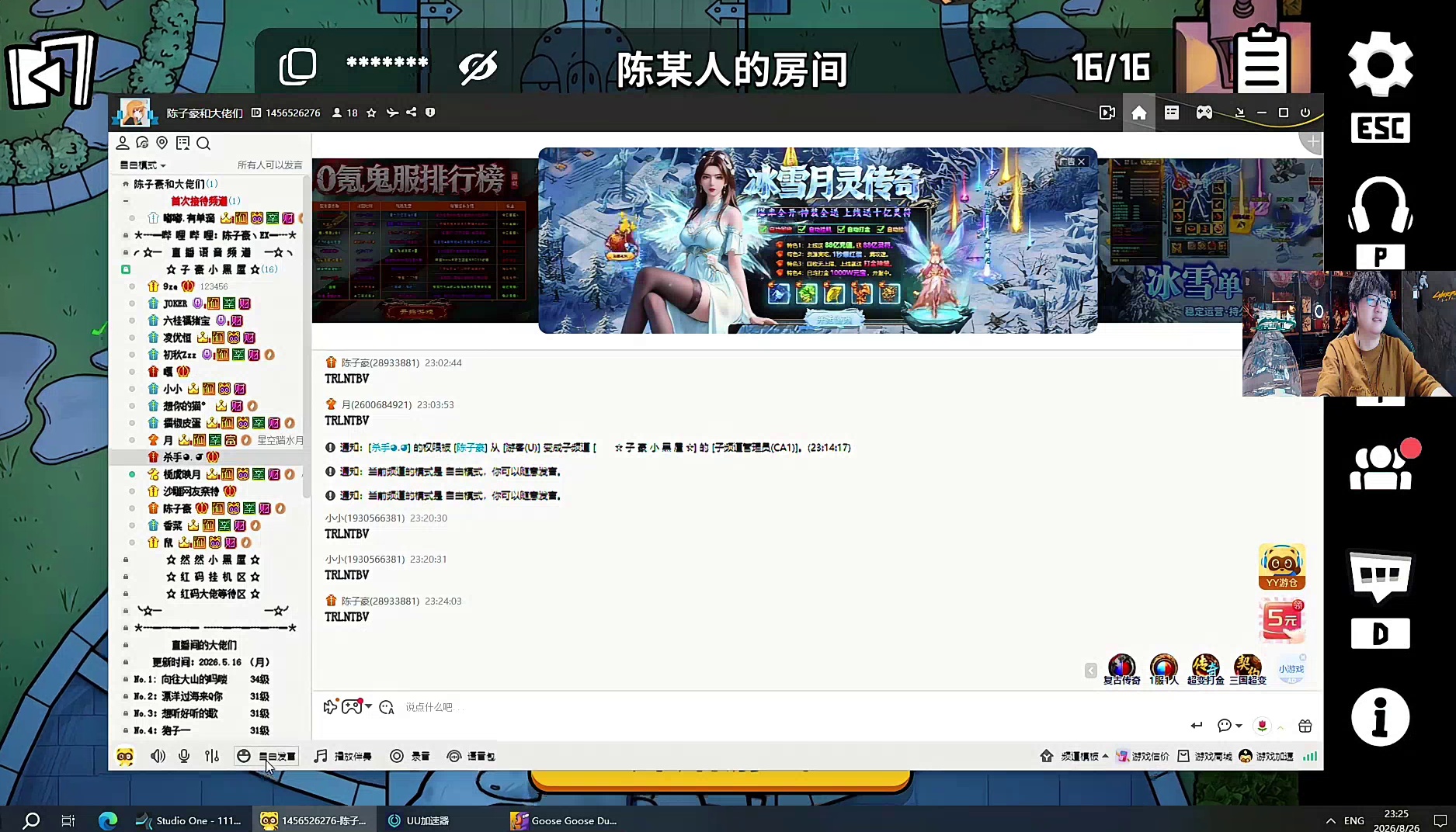Click the game info icon on right side

(1381, 717)
